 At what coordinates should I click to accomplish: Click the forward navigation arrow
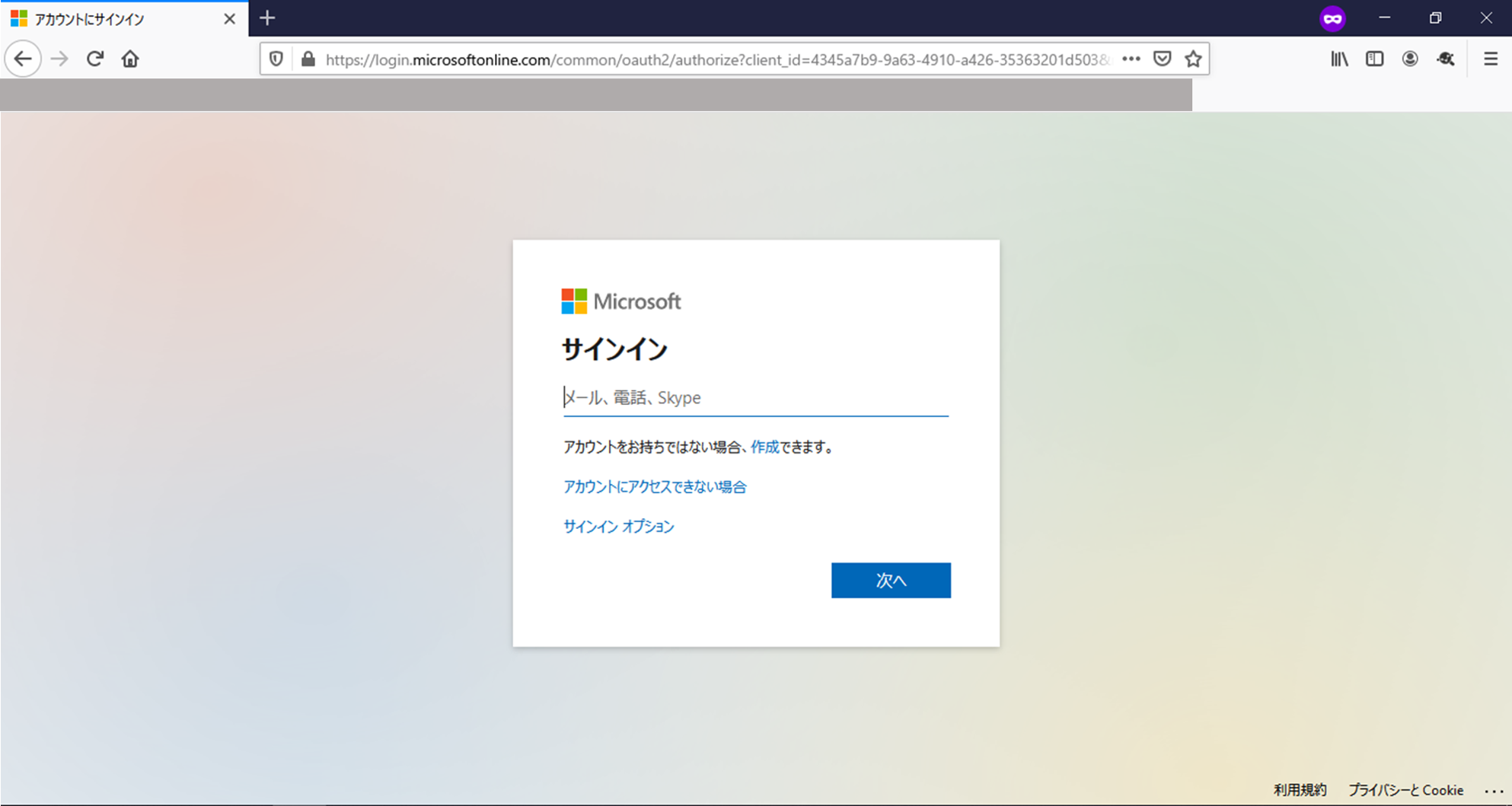tap(59, 59)
